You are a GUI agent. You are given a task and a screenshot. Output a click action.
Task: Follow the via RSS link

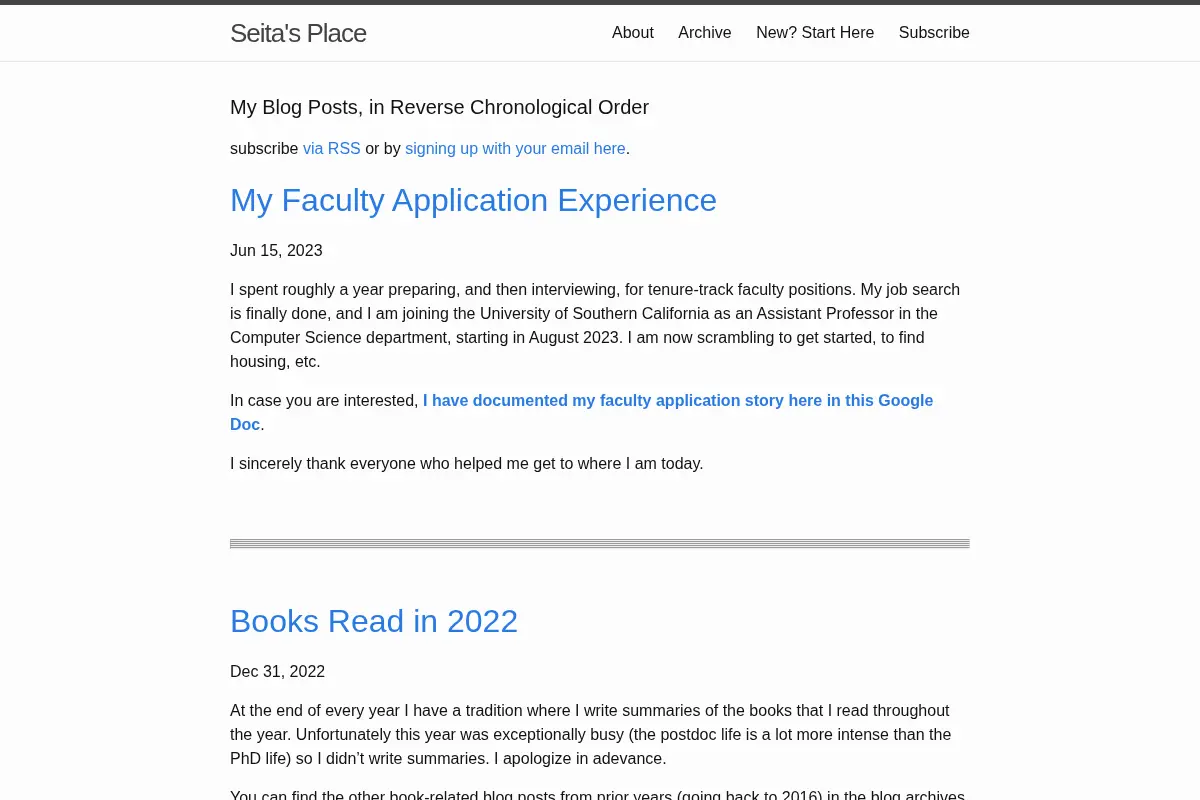[332, 148]
